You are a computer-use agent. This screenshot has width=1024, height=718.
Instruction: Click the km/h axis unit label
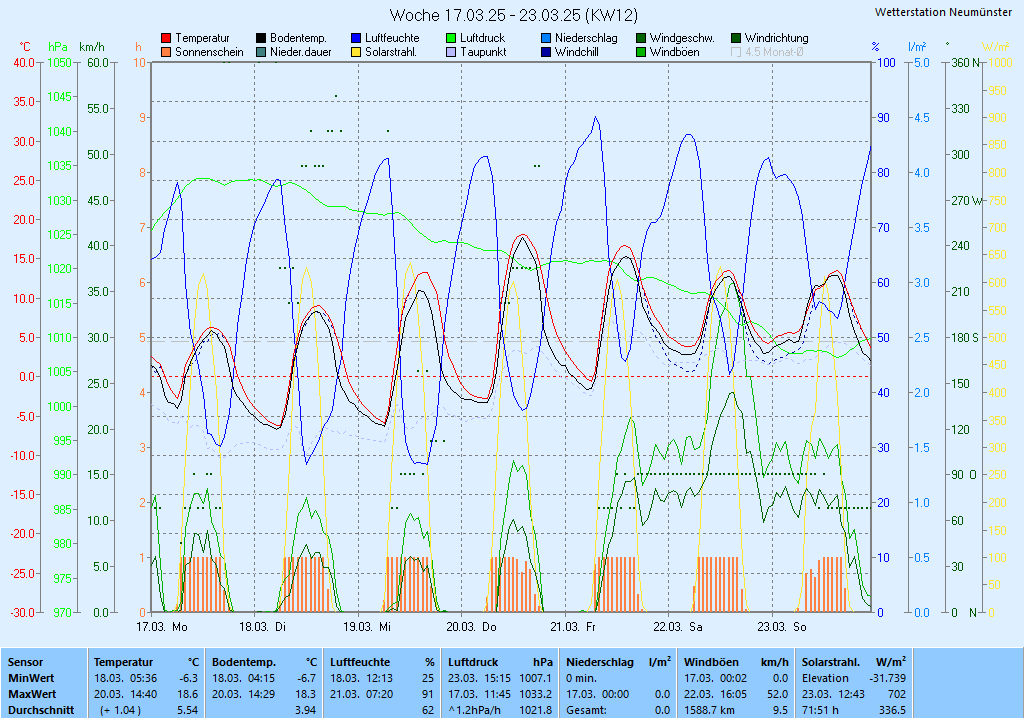coord(91,47)
